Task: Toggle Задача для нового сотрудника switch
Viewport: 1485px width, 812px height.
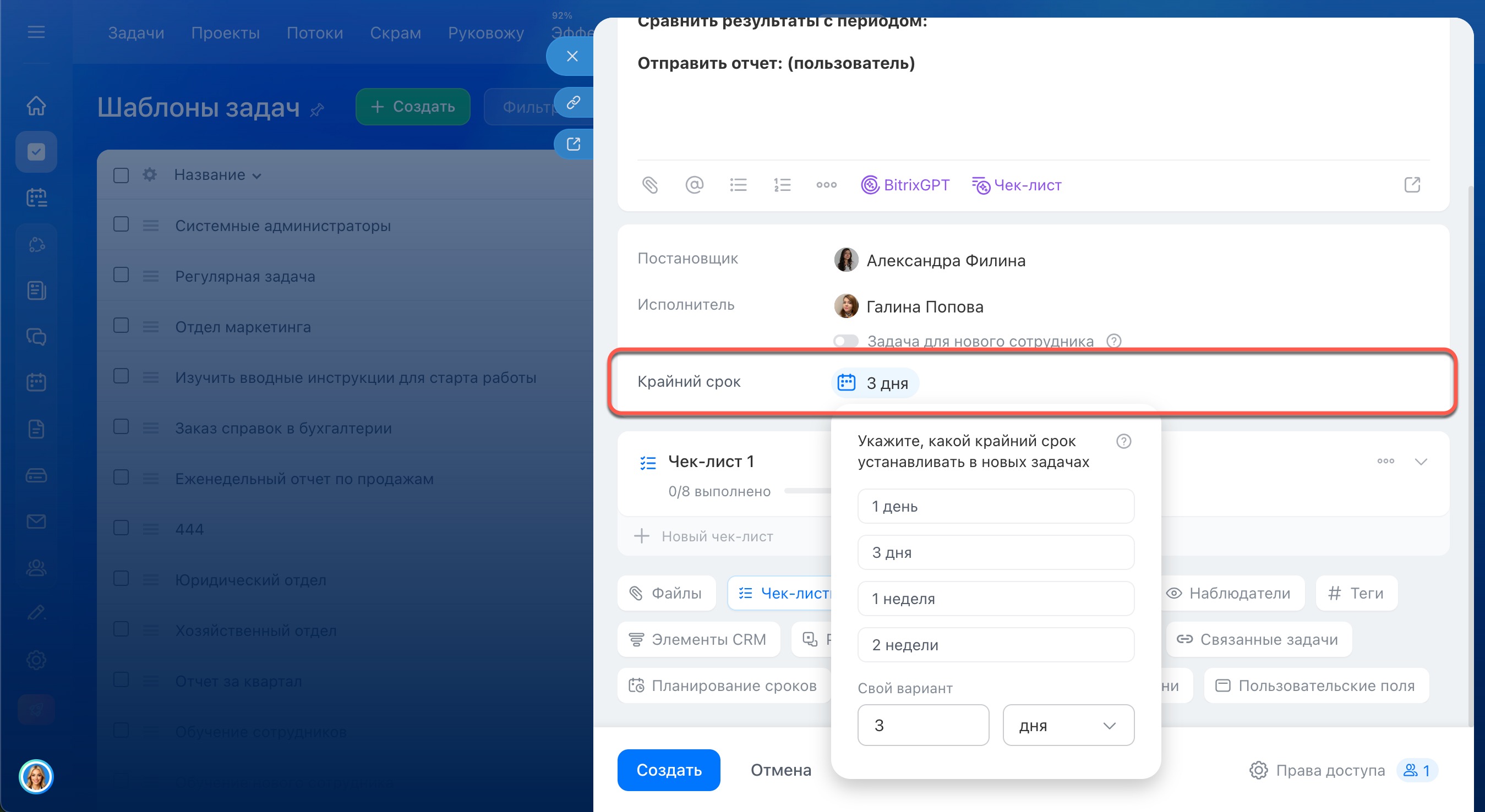Action: 845,341
